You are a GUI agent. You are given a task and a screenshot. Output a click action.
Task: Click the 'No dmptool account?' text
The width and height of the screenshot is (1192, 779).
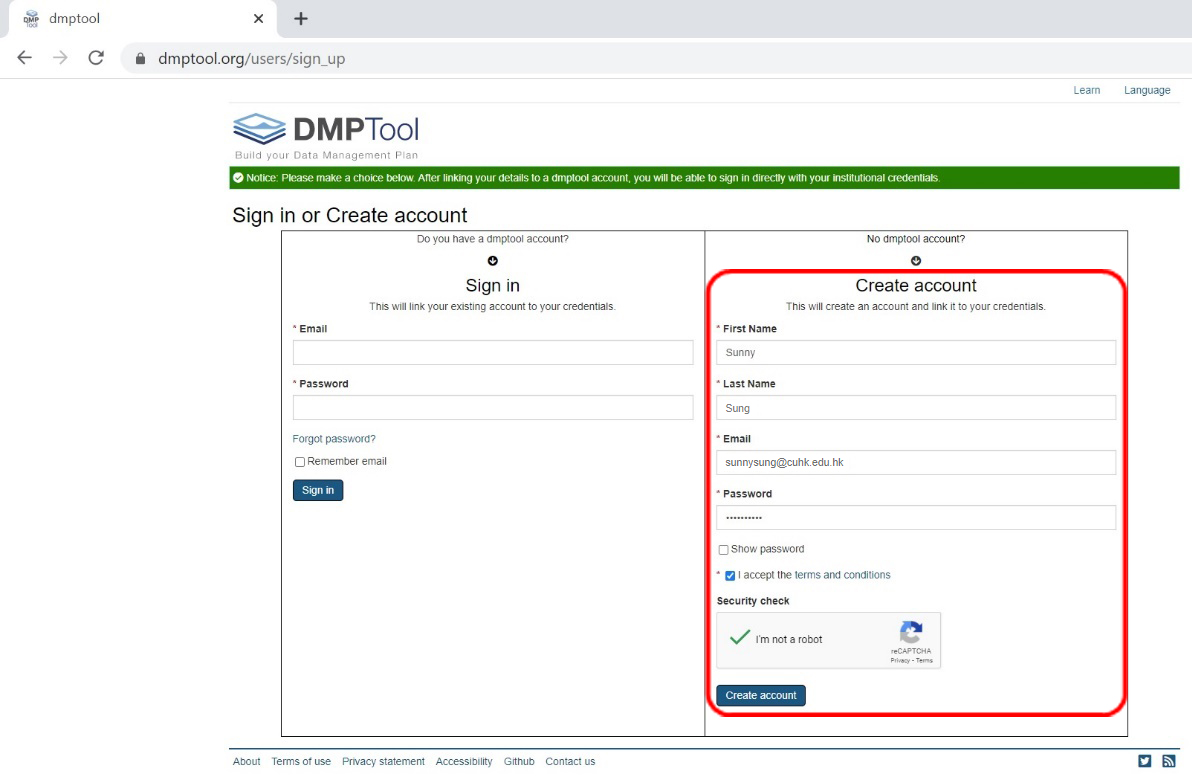point(916,239)
